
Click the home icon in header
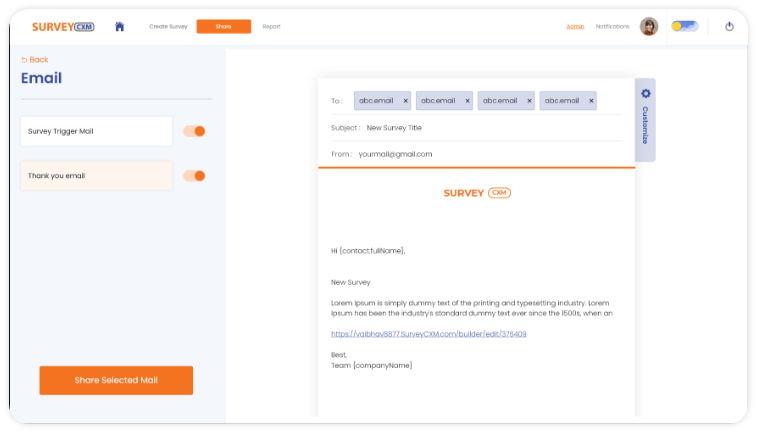pyautogui.click(x=120, y=27)
